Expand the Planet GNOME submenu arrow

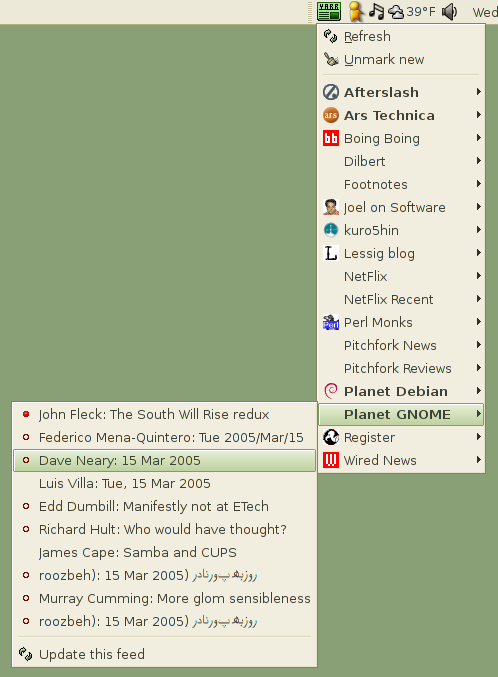(x=479, y=413)
